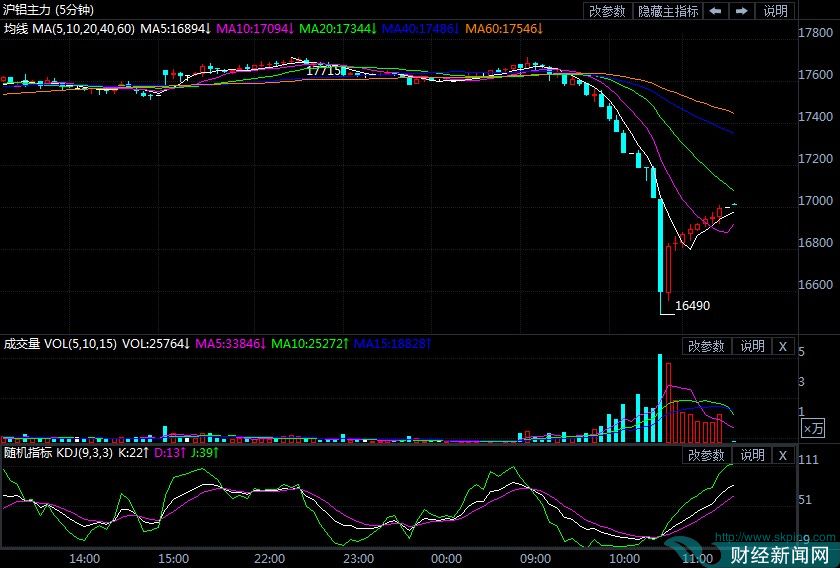Click 说明 in the volume panel

(752, 346)
